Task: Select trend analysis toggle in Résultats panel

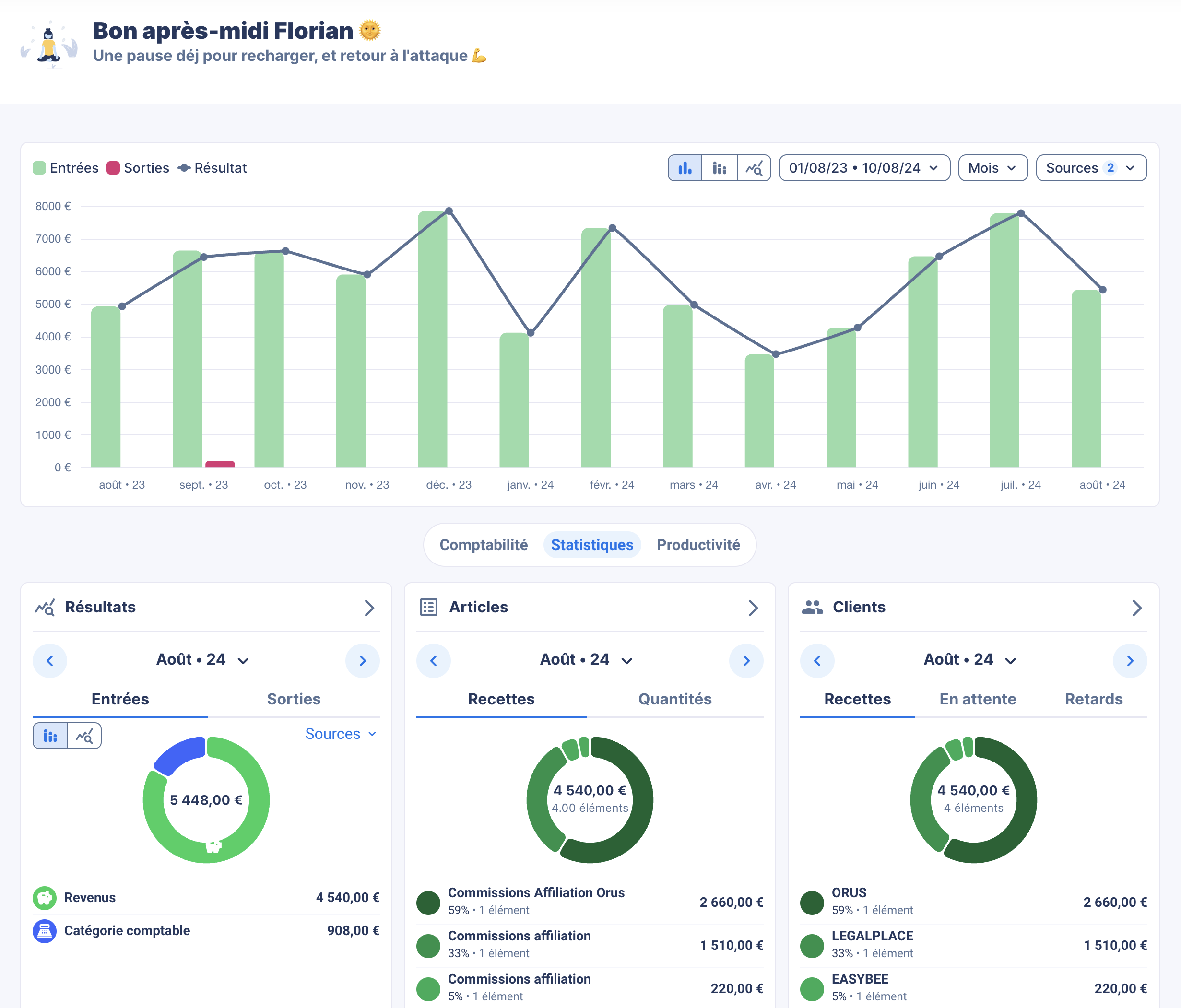Action: pos(84,736)
